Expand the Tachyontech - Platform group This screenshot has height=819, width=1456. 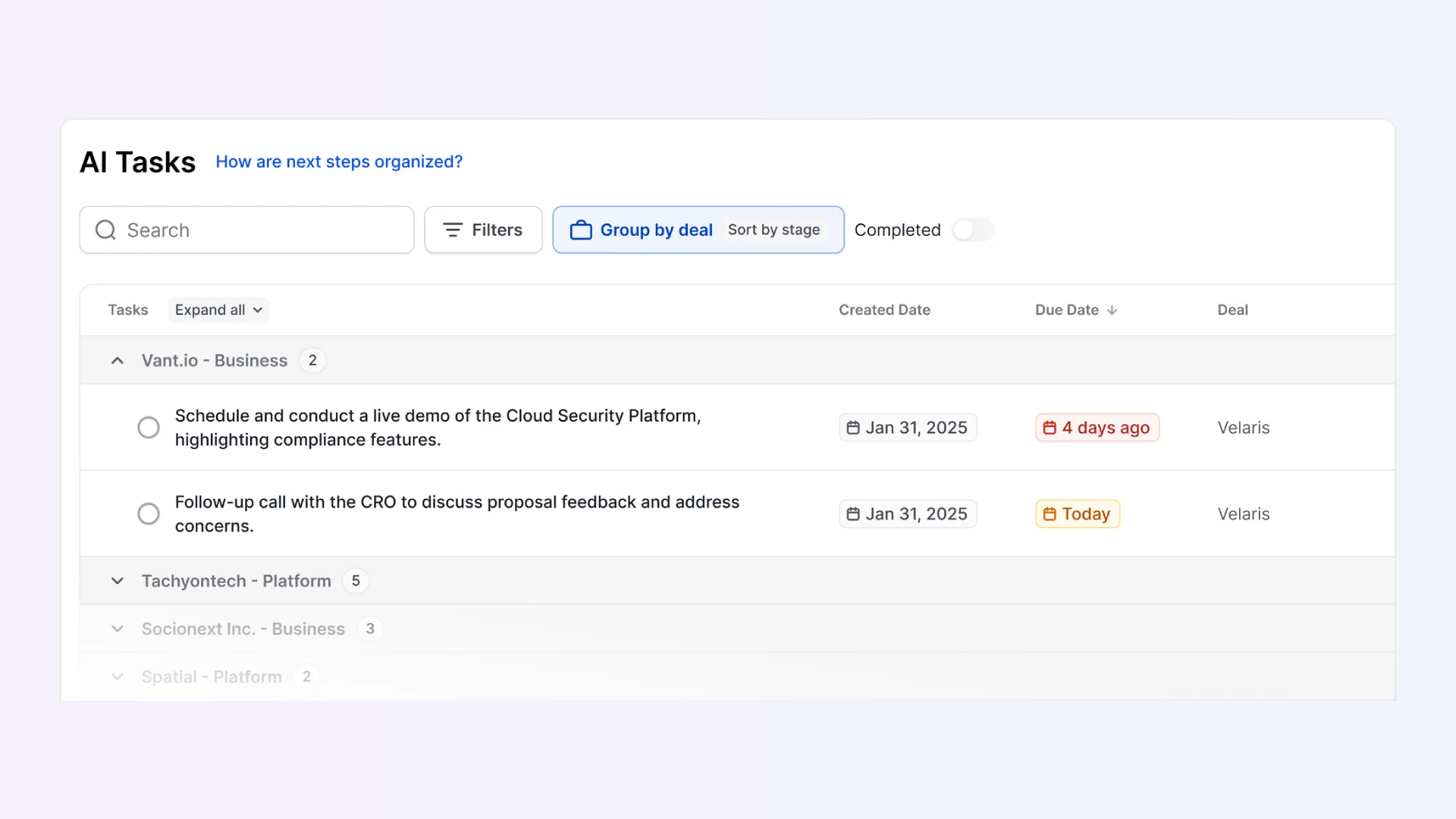point(118,581)
